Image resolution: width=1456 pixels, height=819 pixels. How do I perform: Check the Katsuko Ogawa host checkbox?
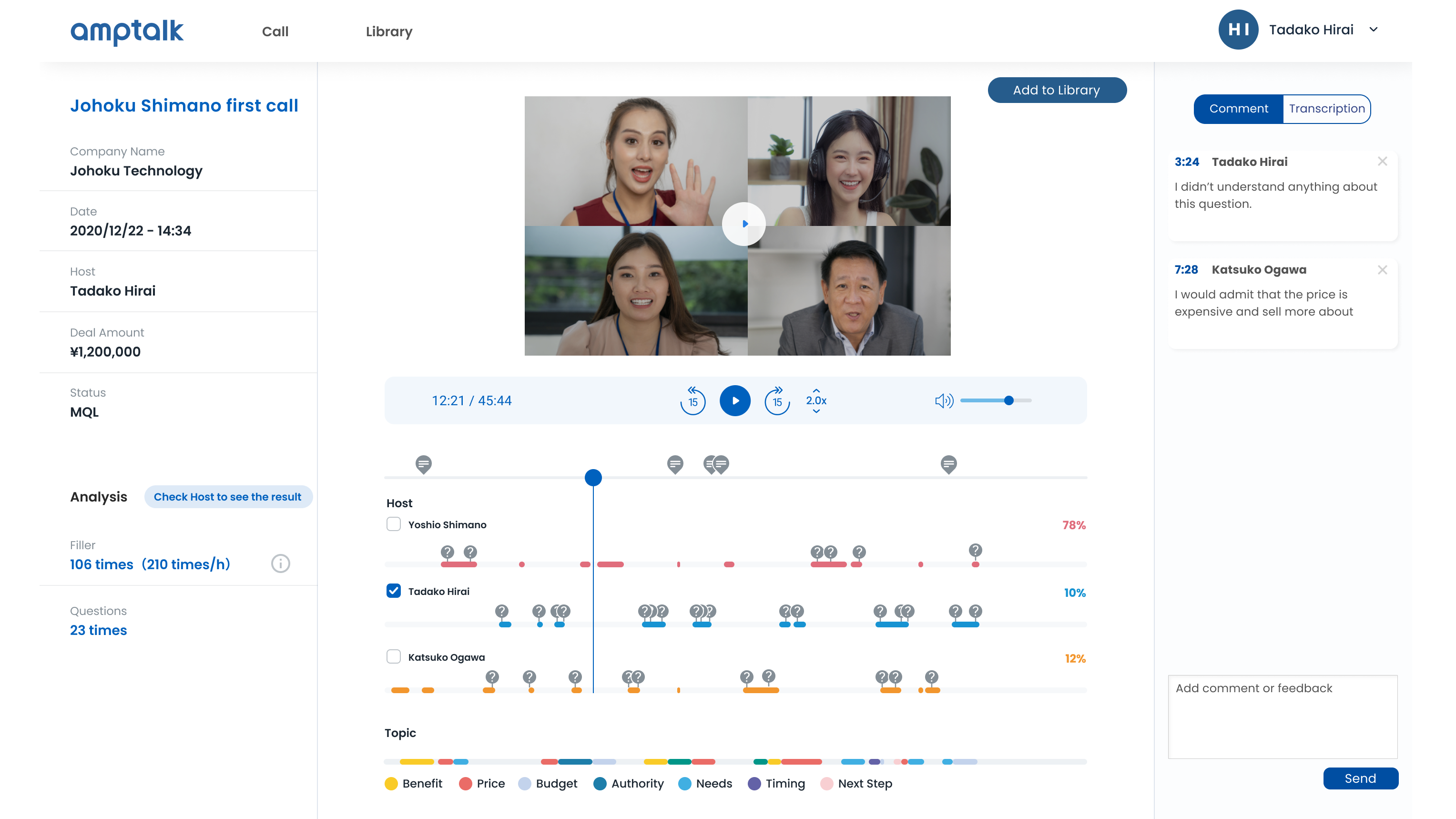click(393, 657)
